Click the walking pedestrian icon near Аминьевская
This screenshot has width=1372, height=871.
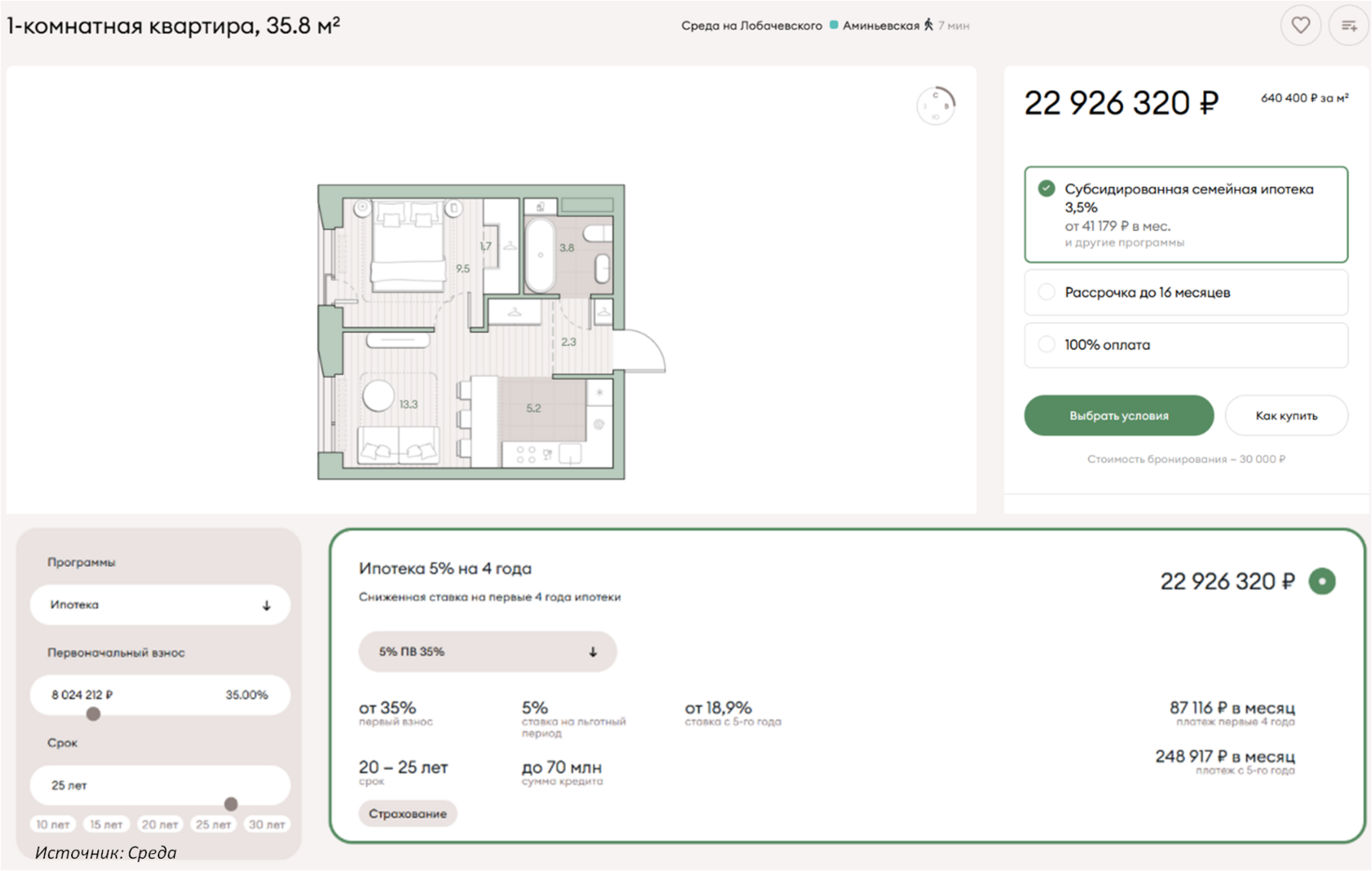[929, 25]
